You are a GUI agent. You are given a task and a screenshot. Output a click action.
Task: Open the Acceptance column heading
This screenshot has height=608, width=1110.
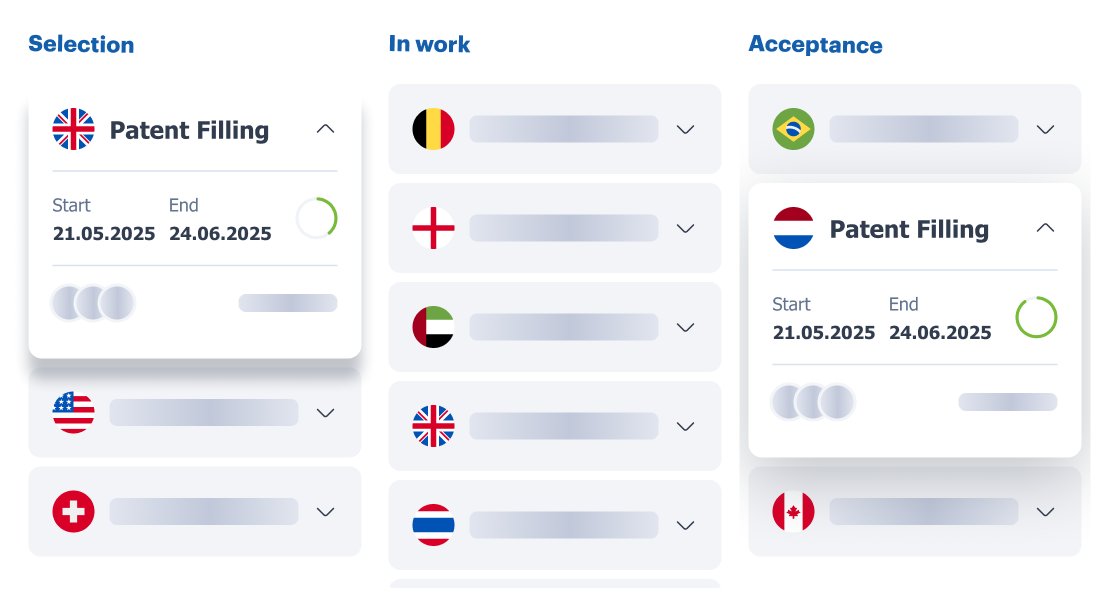tap(815, 45)
